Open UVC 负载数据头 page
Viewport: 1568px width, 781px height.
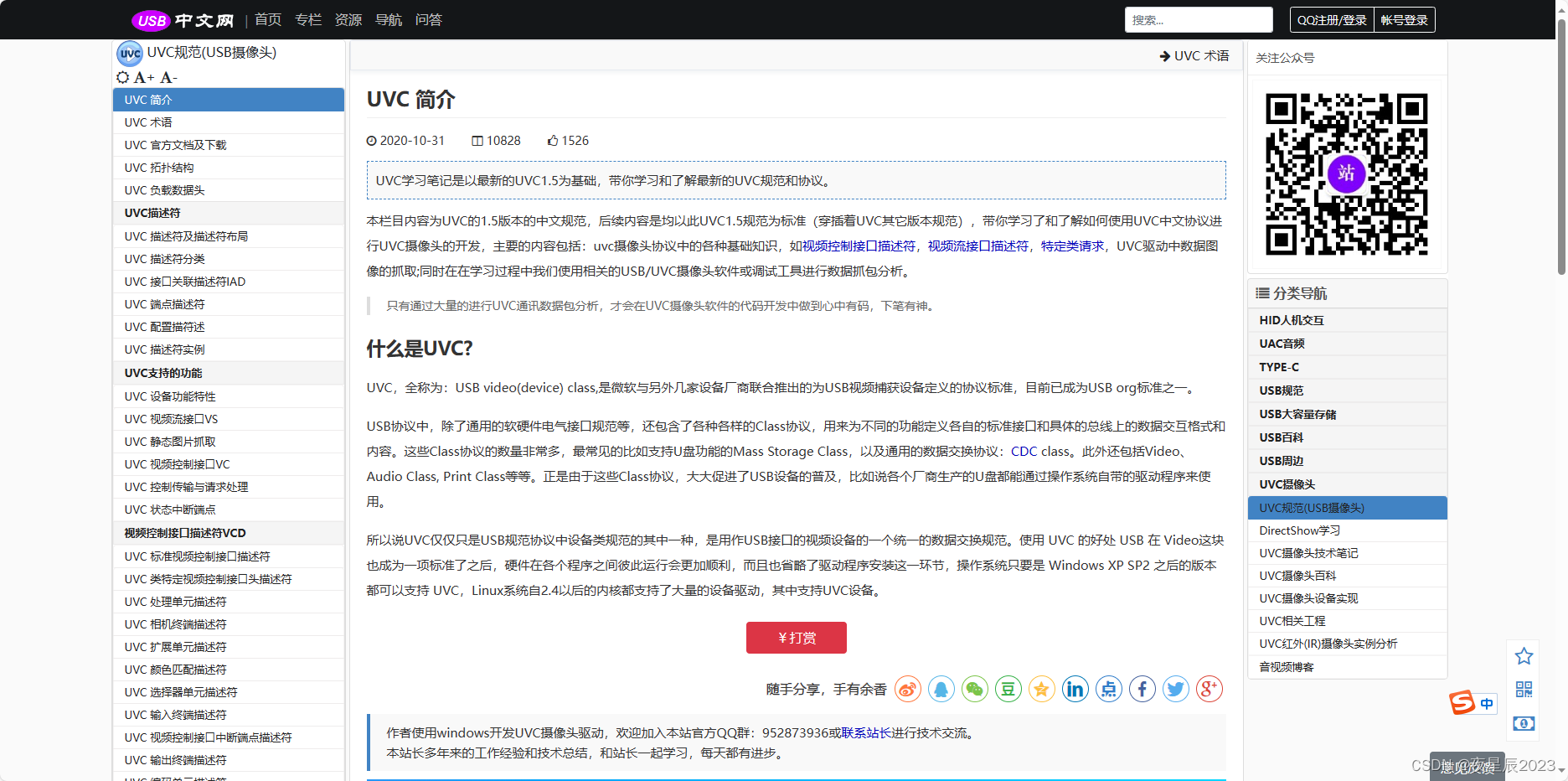coord(229,190)
